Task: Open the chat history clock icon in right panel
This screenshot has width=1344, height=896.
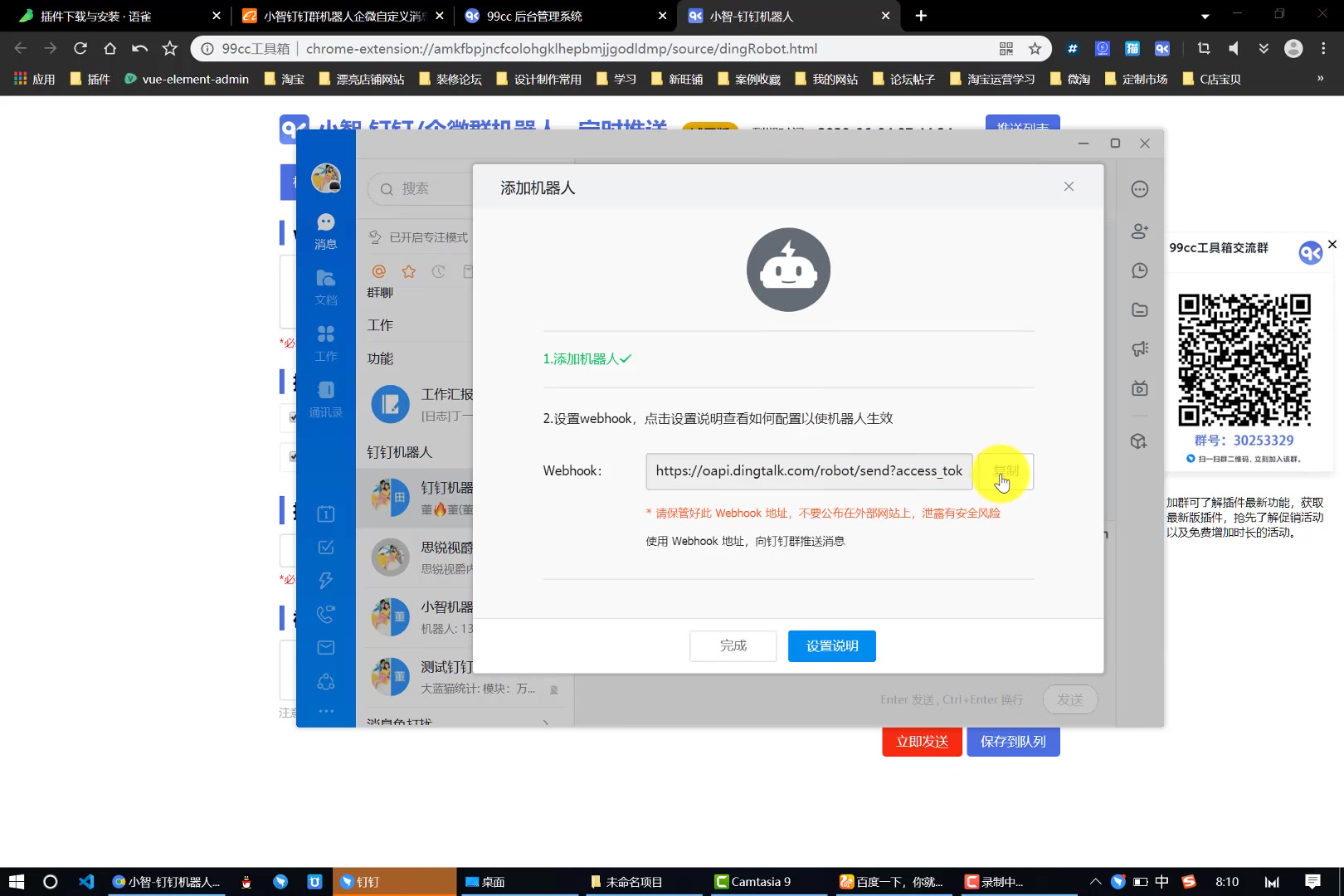Action: [1140, 270]
